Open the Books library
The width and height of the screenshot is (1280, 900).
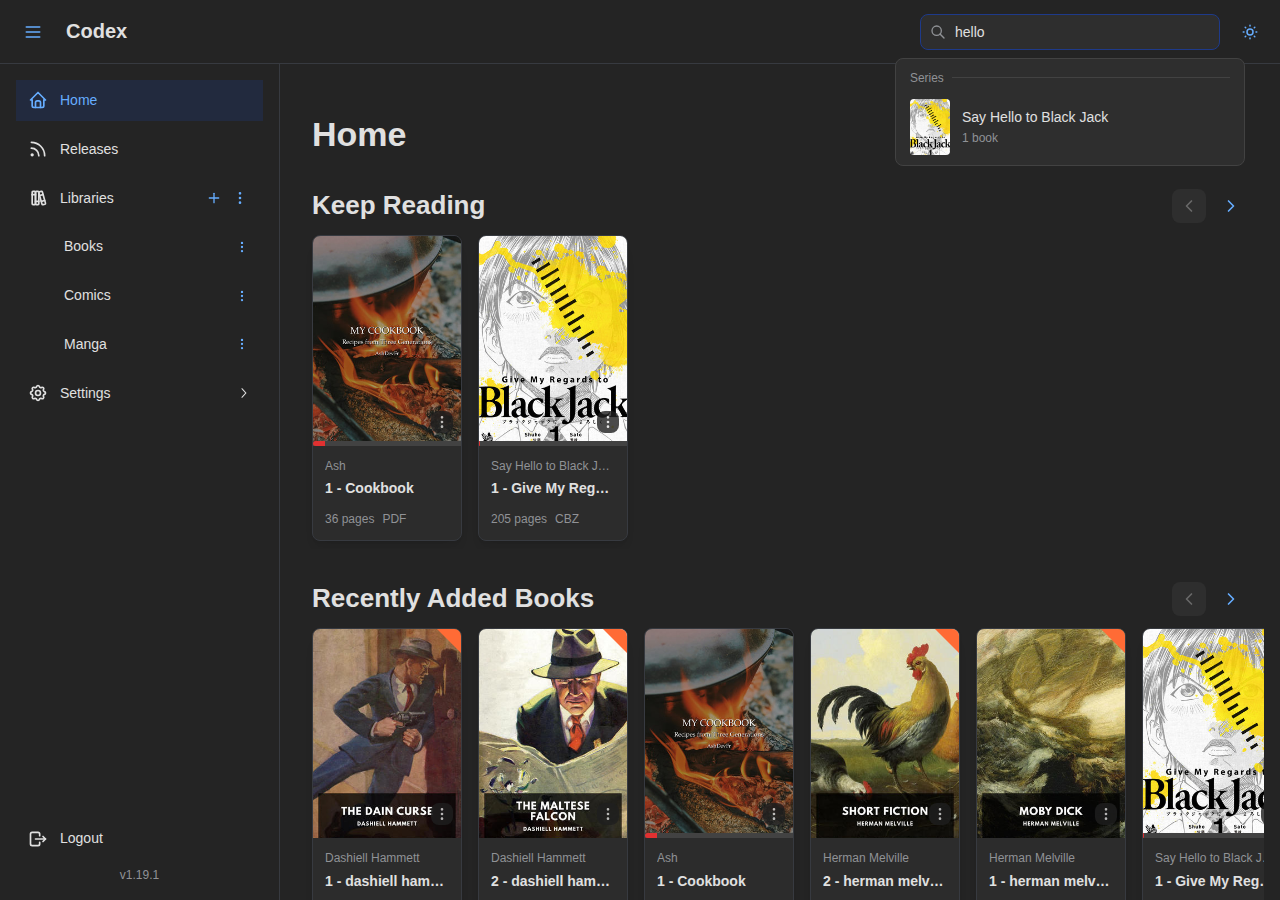(83, 246)
